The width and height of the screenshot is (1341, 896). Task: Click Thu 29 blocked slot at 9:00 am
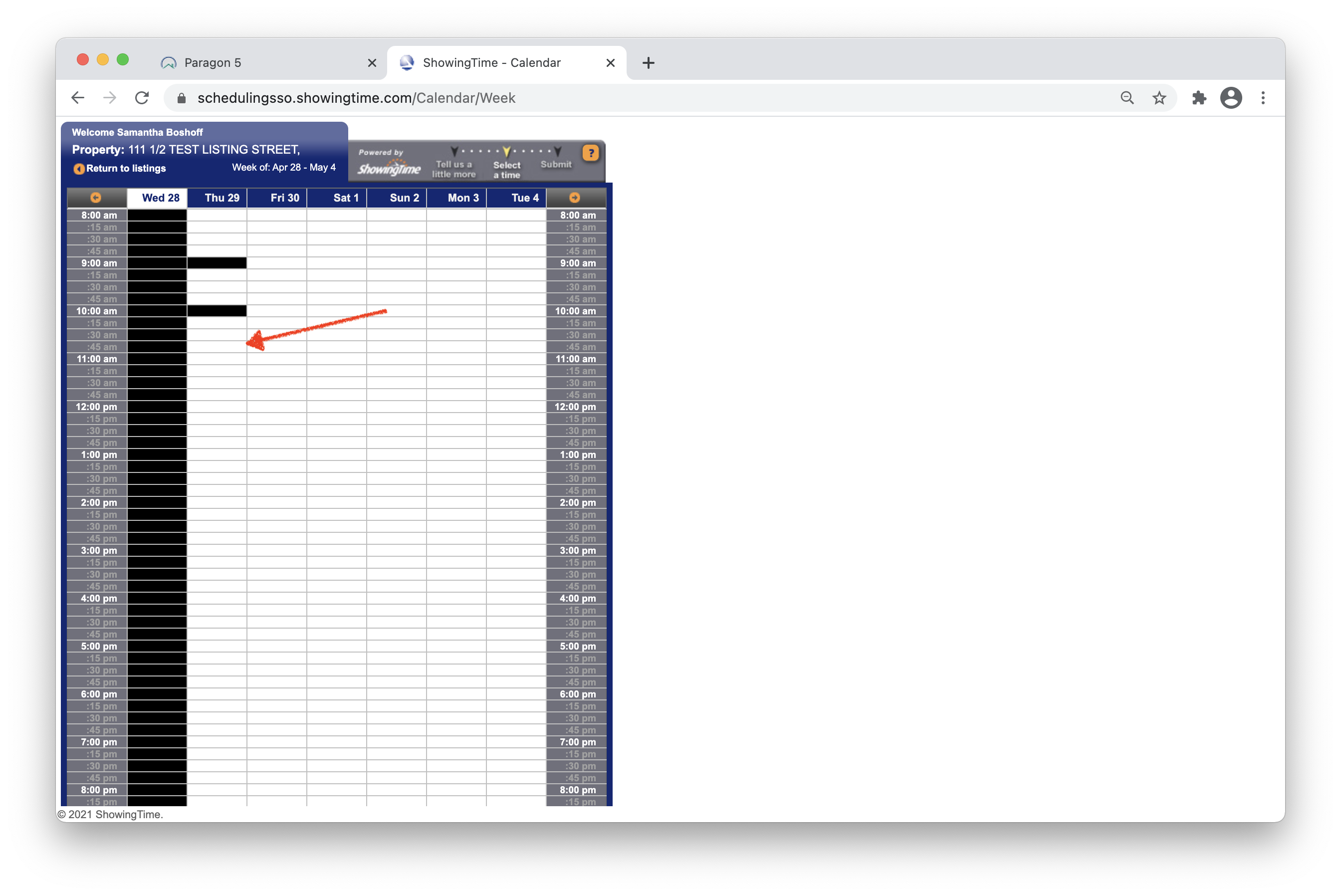point(217,263)
